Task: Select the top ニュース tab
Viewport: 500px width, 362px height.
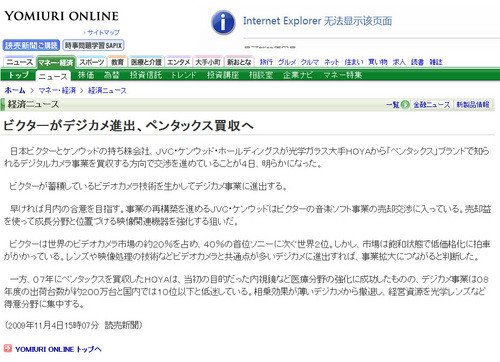Action: coord(19,62)
